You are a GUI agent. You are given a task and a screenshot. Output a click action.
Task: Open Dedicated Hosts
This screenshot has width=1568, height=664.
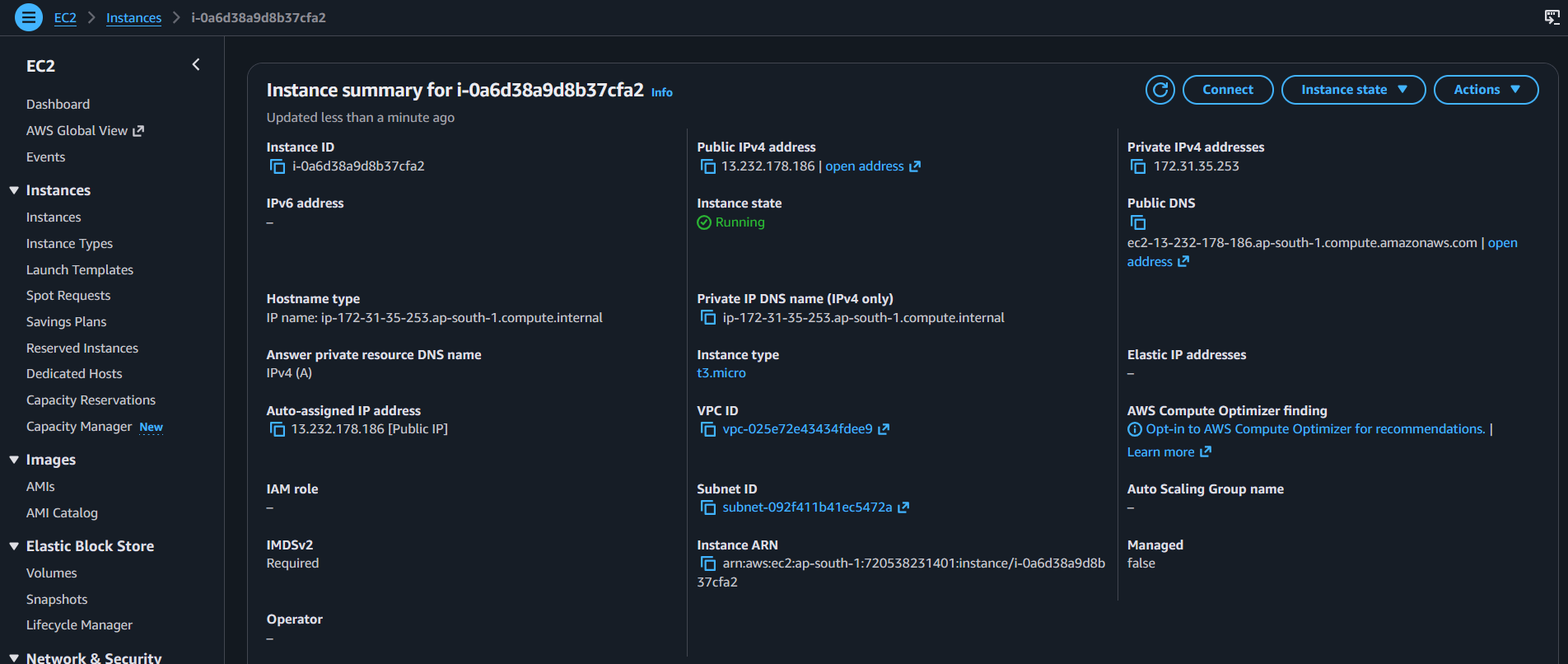(x=74, y=374)
